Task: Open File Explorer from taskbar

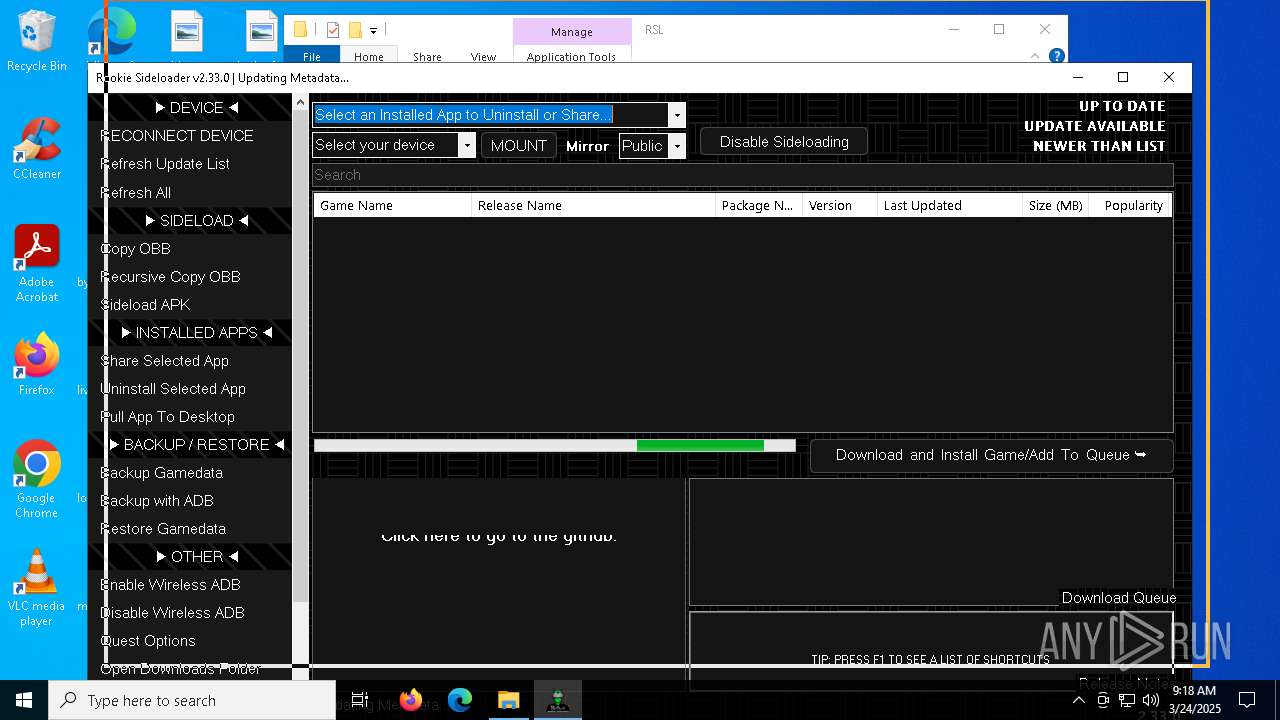Action: click(509, 700)
